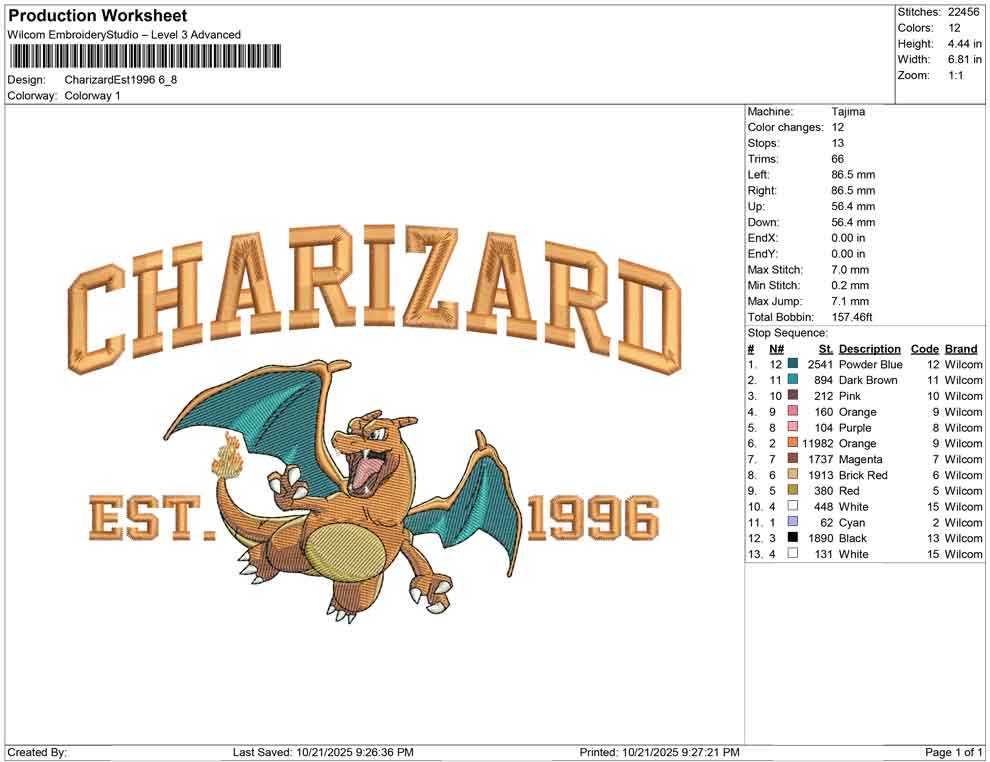The image size is (990, 762).
Task: Click the Zoom value 1:1
Action: [x=955, y=75]
